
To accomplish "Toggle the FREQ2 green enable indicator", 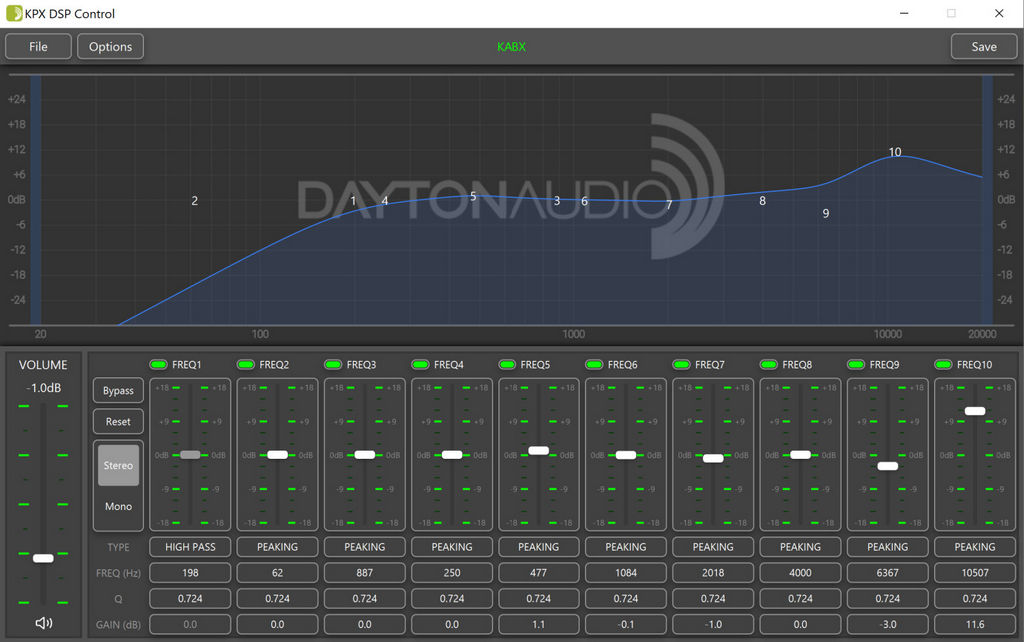I will [246, 364].
